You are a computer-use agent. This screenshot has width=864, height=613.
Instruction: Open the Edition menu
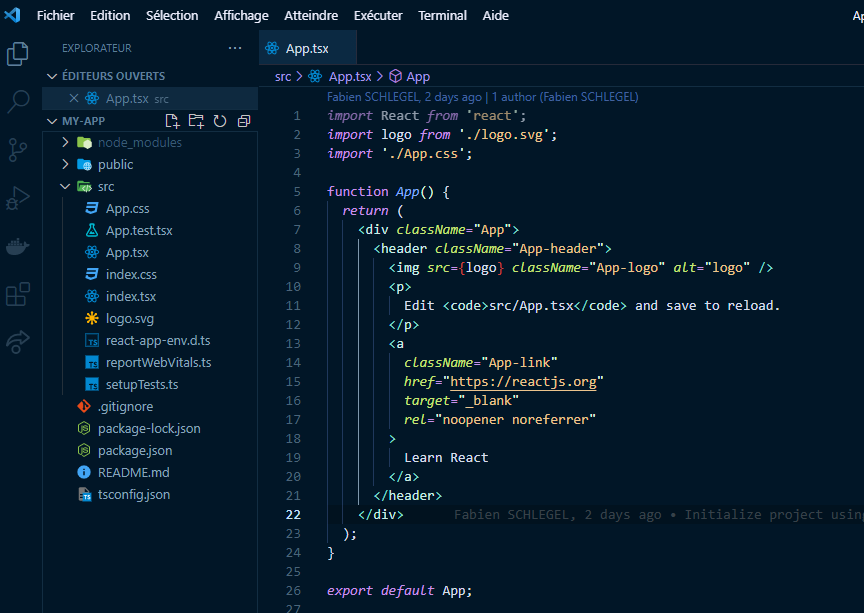110,15
